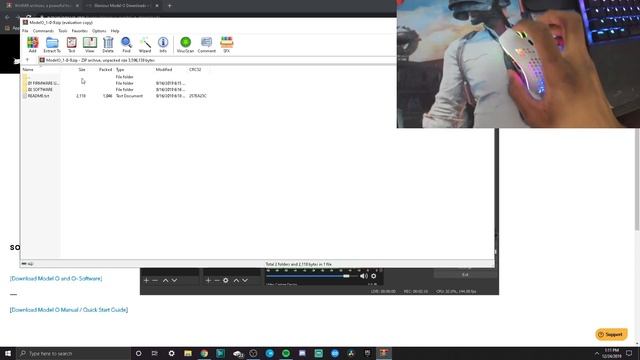Viewport: 640px width, 360px height.
Task: Open the Favorites menu
Action: click(x=80, y=31)
